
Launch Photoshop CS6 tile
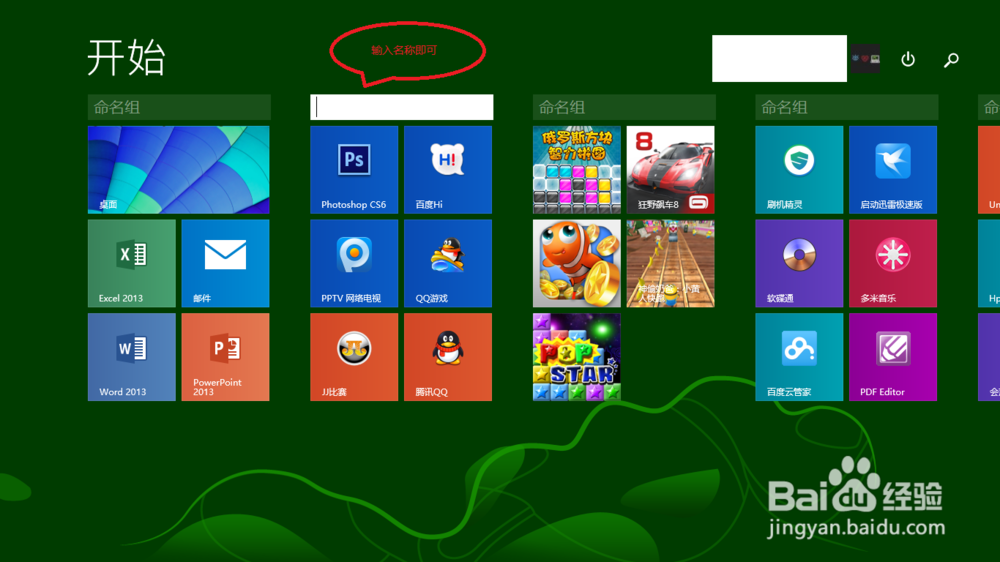click(x=355, y=170)
